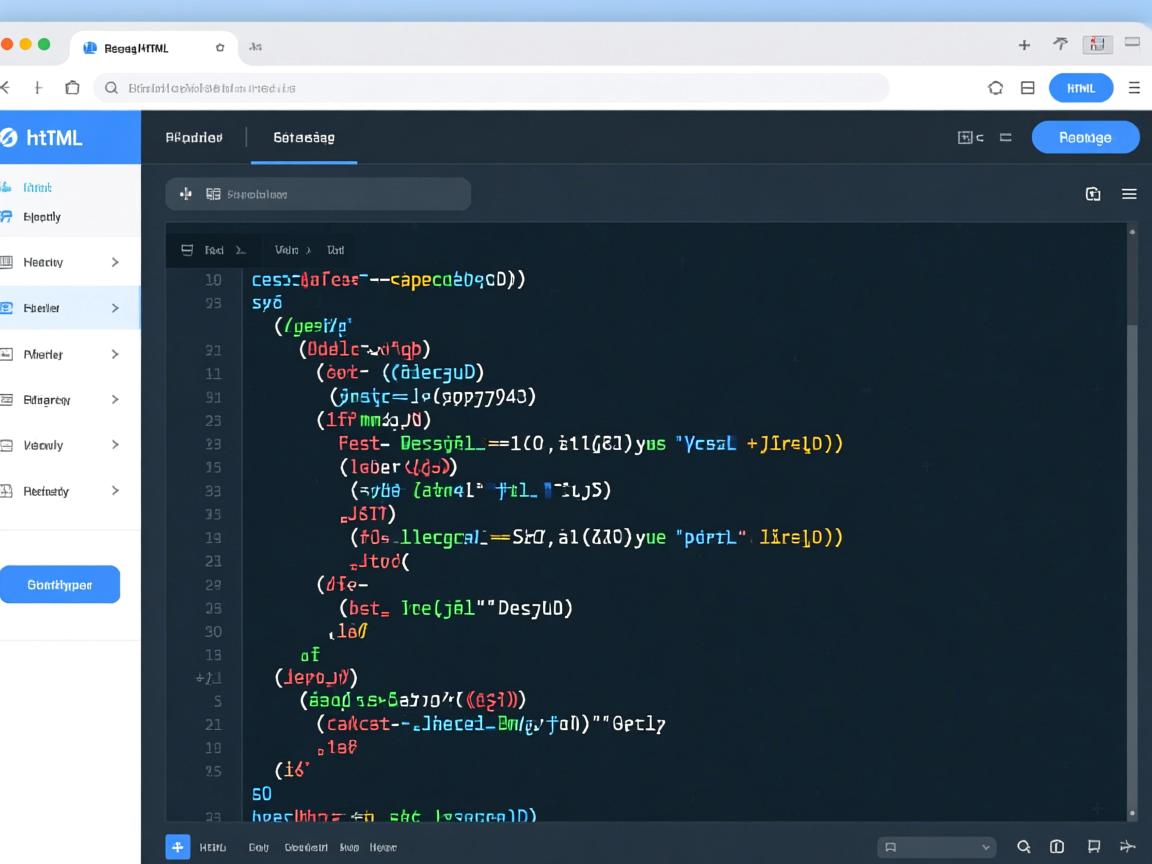This screenshot has width=1152, height=864.
Task: Click the blue HTML pill button in browser toolbar
Action: tap(1081, 88)
